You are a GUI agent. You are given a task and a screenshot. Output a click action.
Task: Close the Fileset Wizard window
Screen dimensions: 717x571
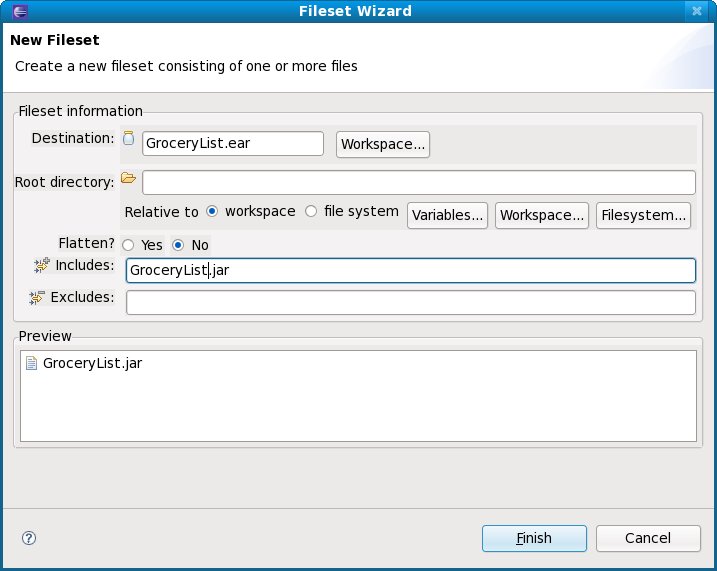pos(696,11)
